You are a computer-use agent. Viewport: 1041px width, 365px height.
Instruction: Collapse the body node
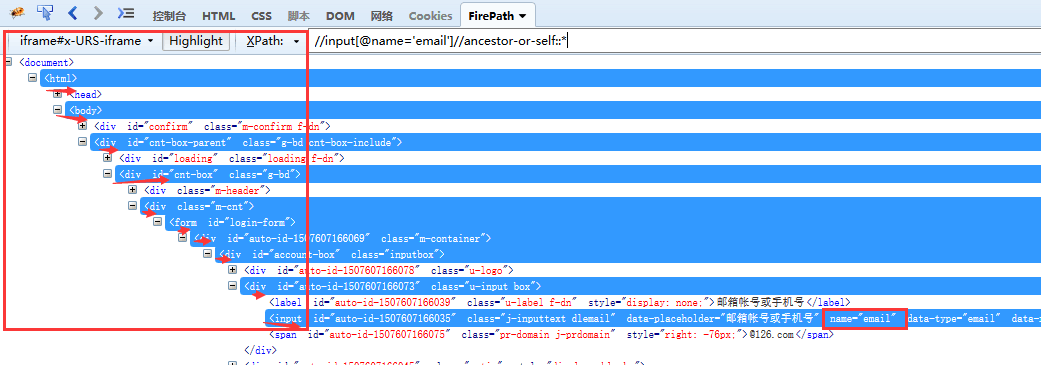point(57,110)
